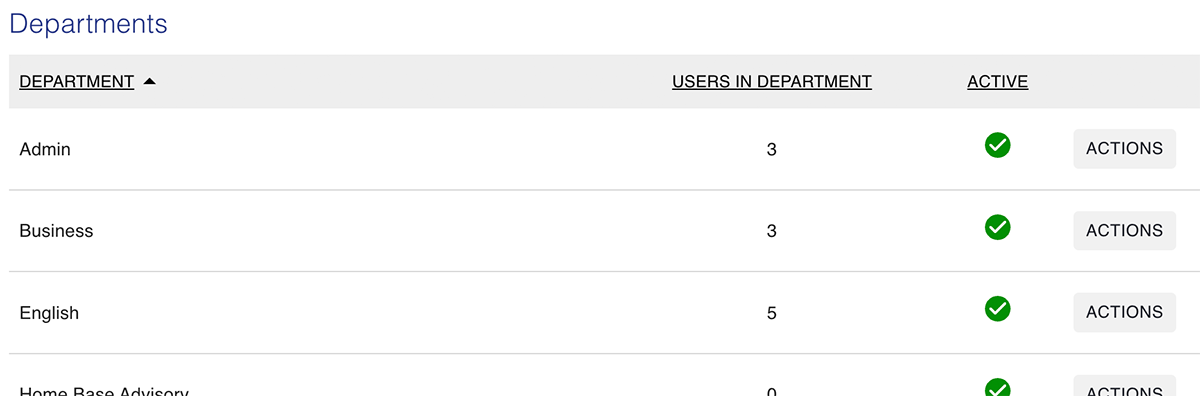The image size is (1200, 396).
Task: Open Actions for Home Base Advisory
Action: [x=1124, y=386]
